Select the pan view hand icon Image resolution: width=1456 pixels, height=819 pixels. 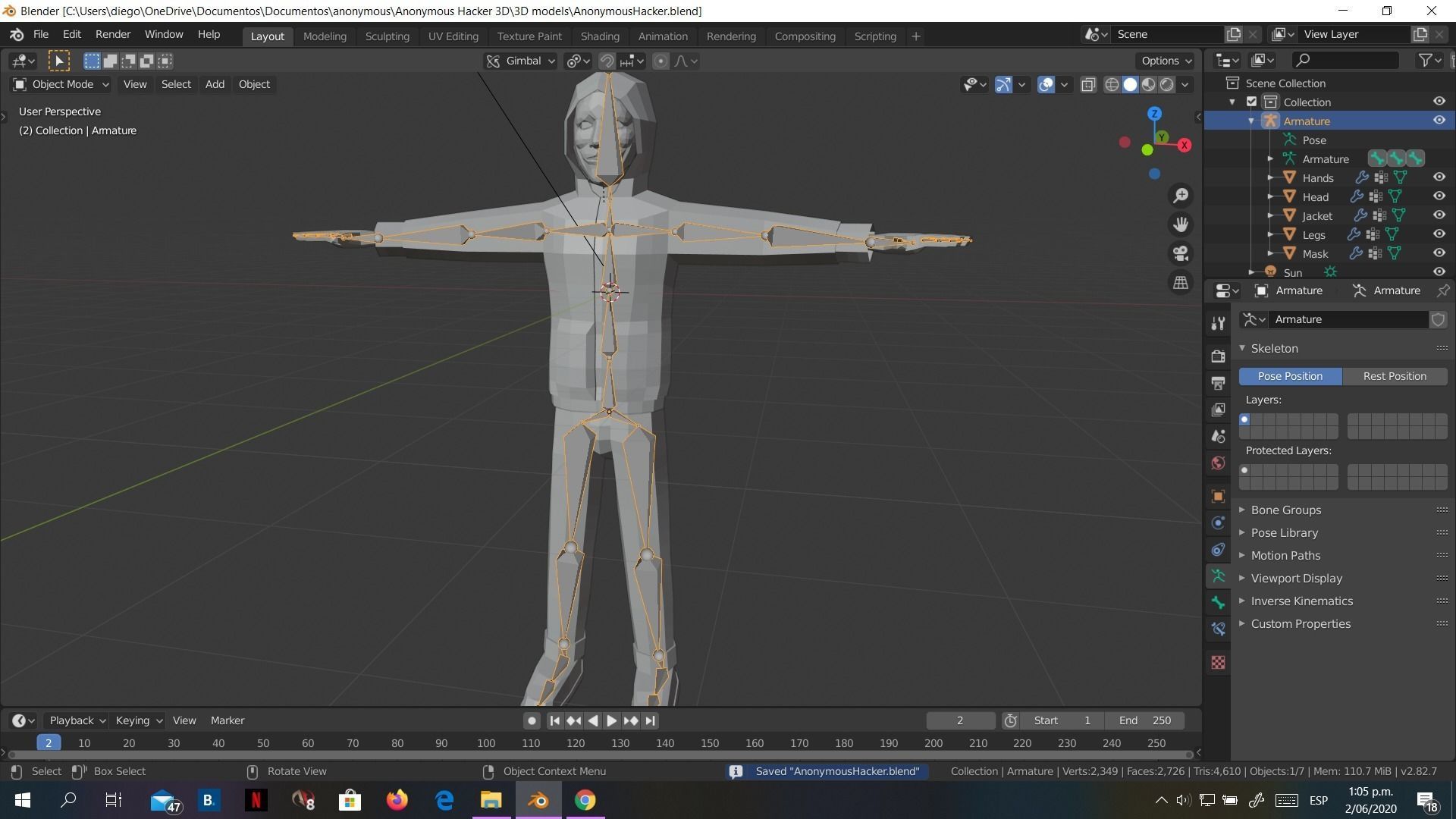click(1181, 224)
